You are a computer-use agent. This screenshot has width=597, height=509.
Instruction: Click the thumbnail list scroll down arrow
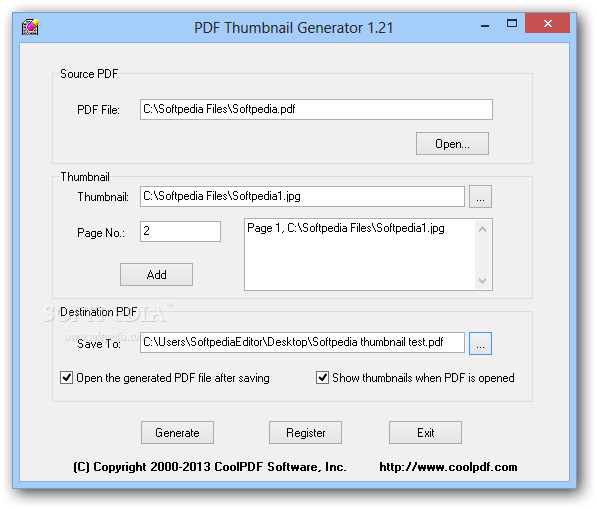[482, 281]
